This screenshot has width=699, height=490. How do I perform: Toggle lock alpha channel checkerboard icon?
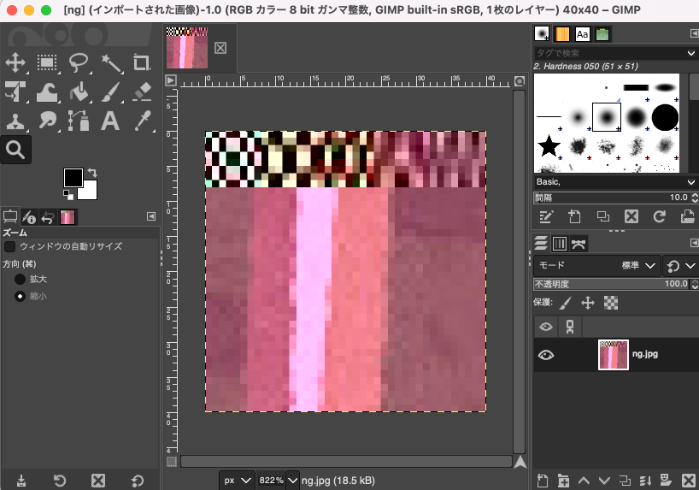coord(611,303)
